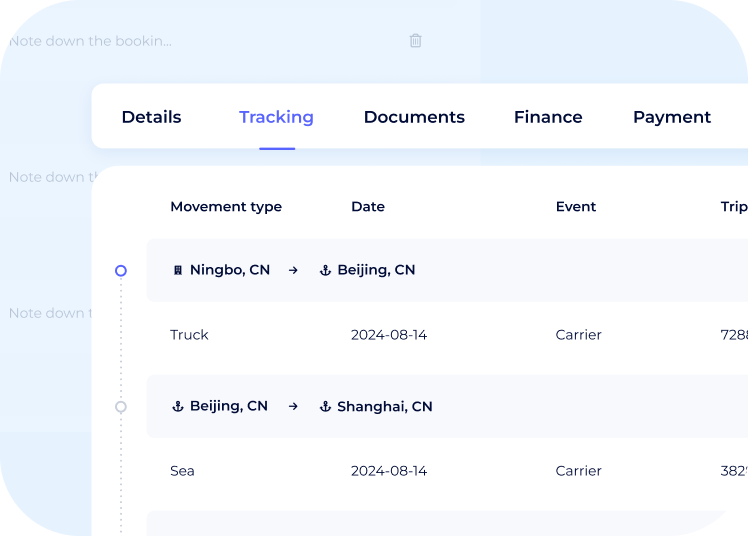
Task: Click arrow between Beijing and Shanghai
Action: (x=293, y=407)
